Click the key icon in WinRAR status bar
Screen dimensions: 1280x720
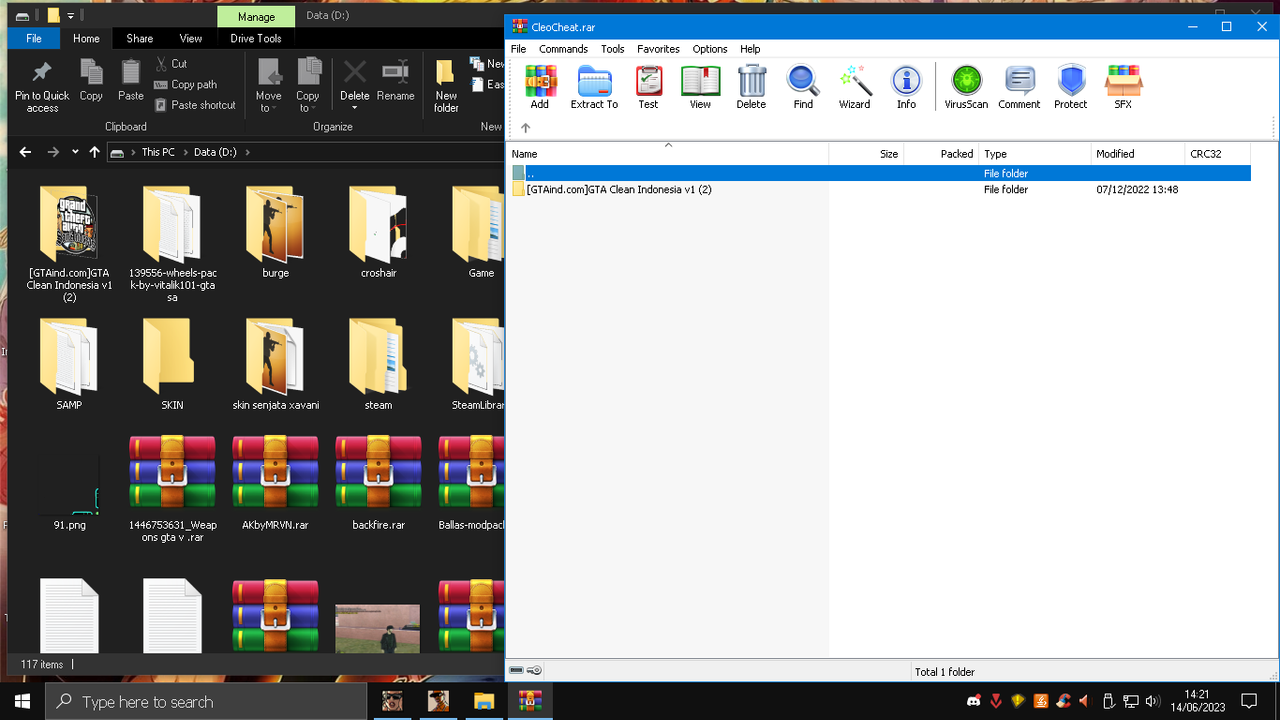point(535,670)
